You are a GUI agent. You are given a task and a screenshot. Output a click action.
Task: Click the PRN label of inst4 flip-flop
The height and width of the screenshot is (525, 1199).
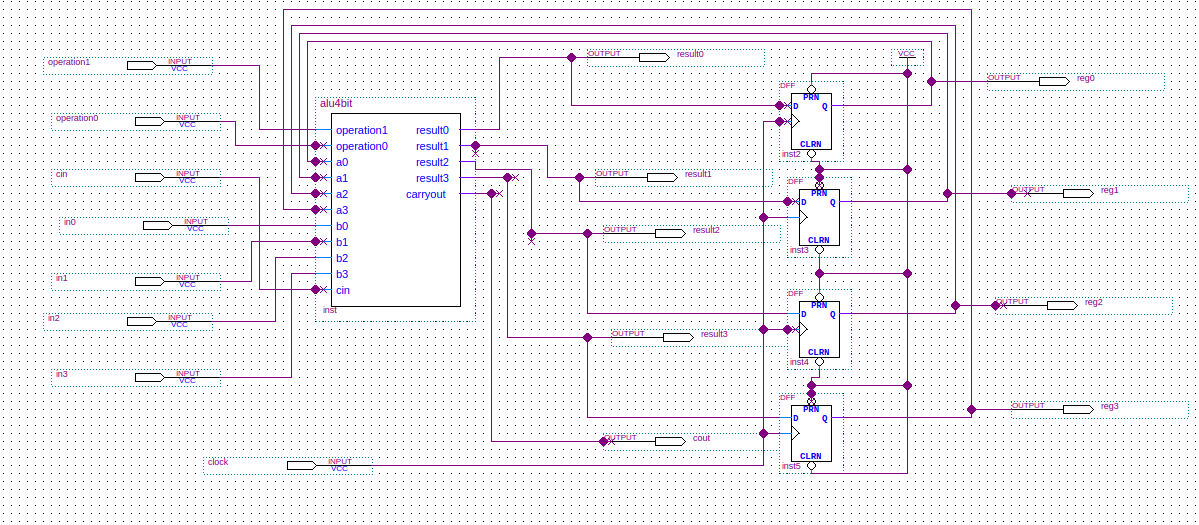(x=819, y=306)
